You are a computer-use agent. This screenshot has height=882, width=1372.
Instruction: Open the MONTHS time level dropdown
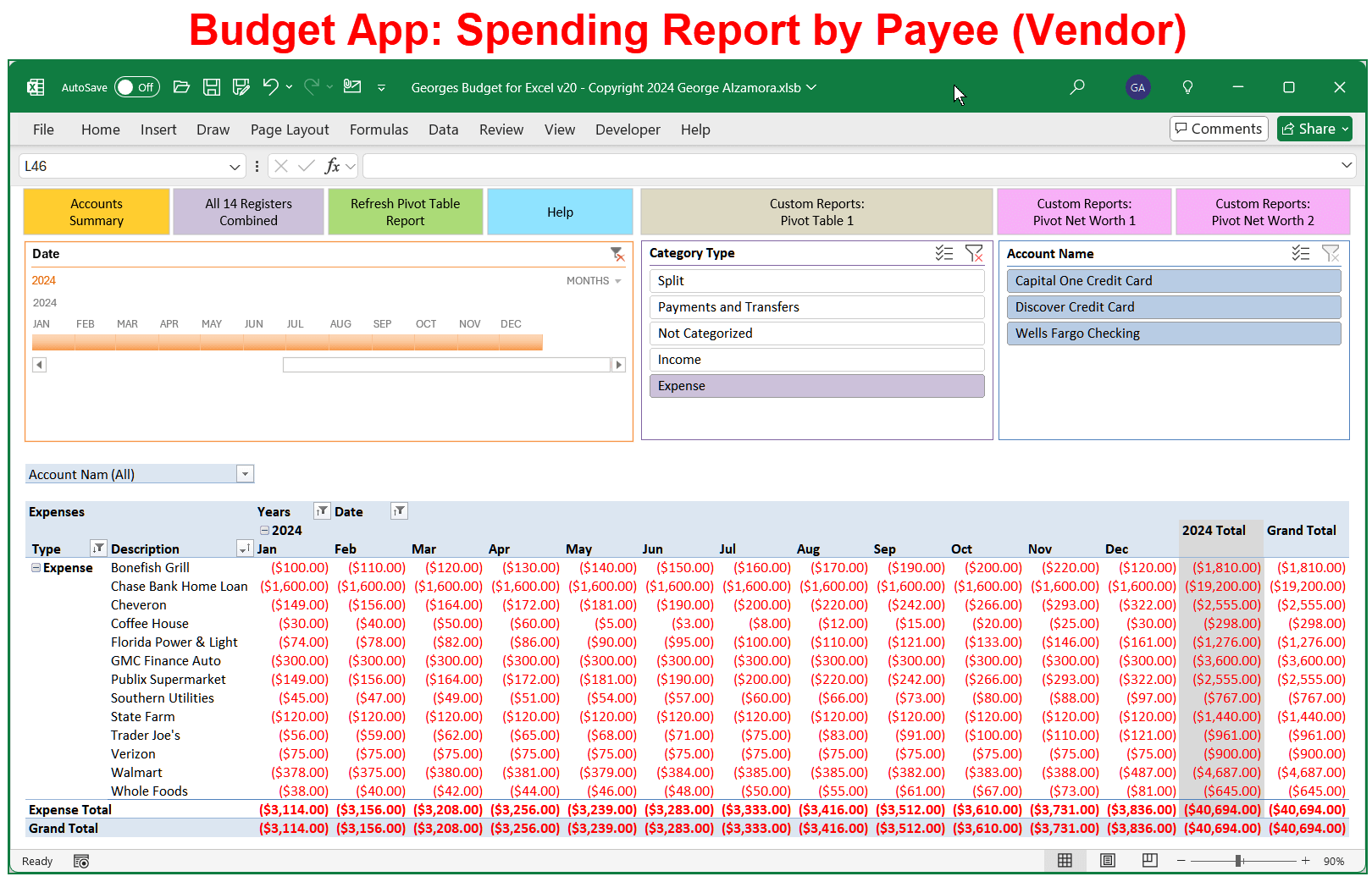(594, 281)
